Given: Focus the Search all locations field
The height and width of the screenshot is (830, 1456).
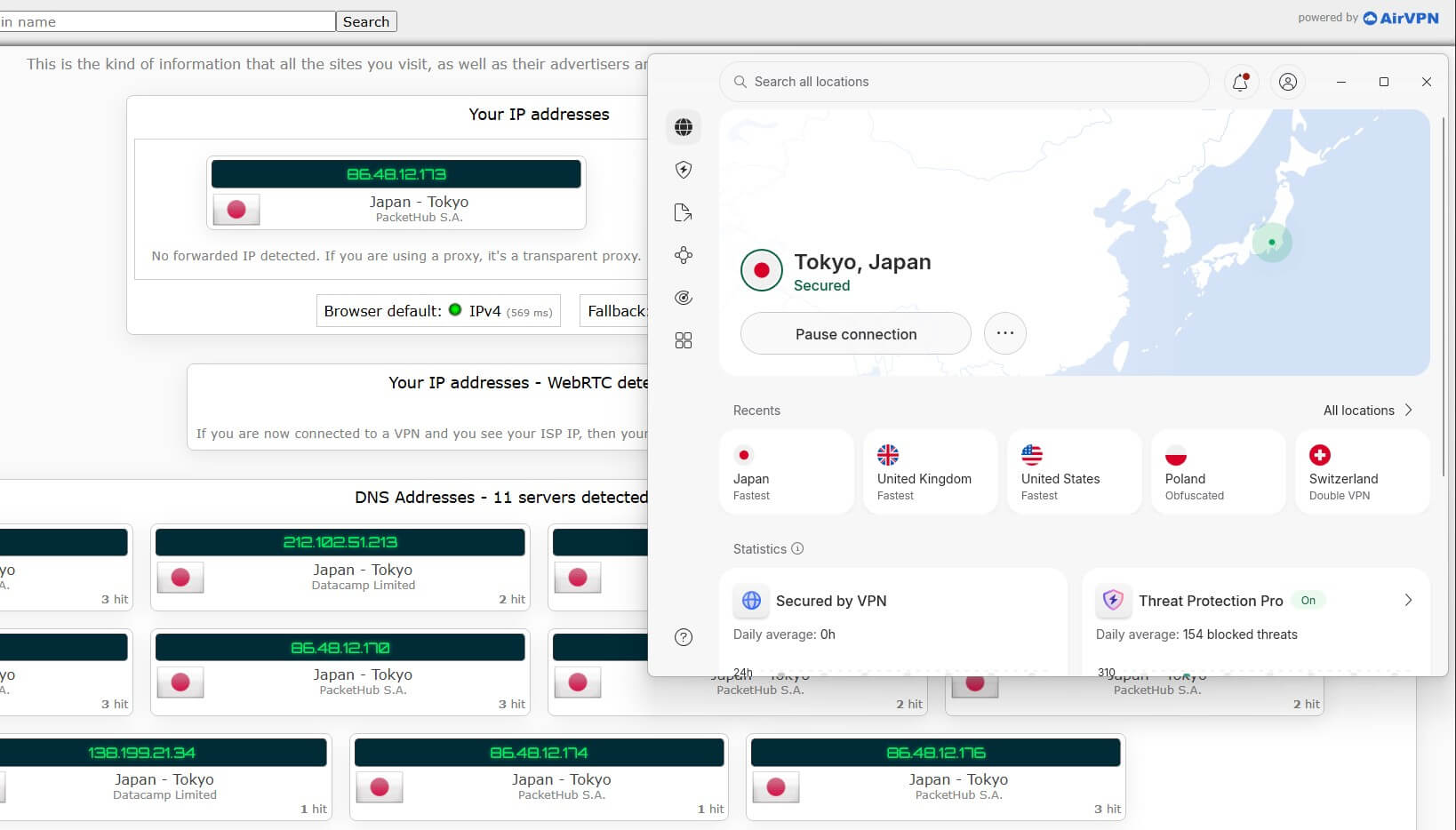Looking at the screenshot, I should point(964,82).
